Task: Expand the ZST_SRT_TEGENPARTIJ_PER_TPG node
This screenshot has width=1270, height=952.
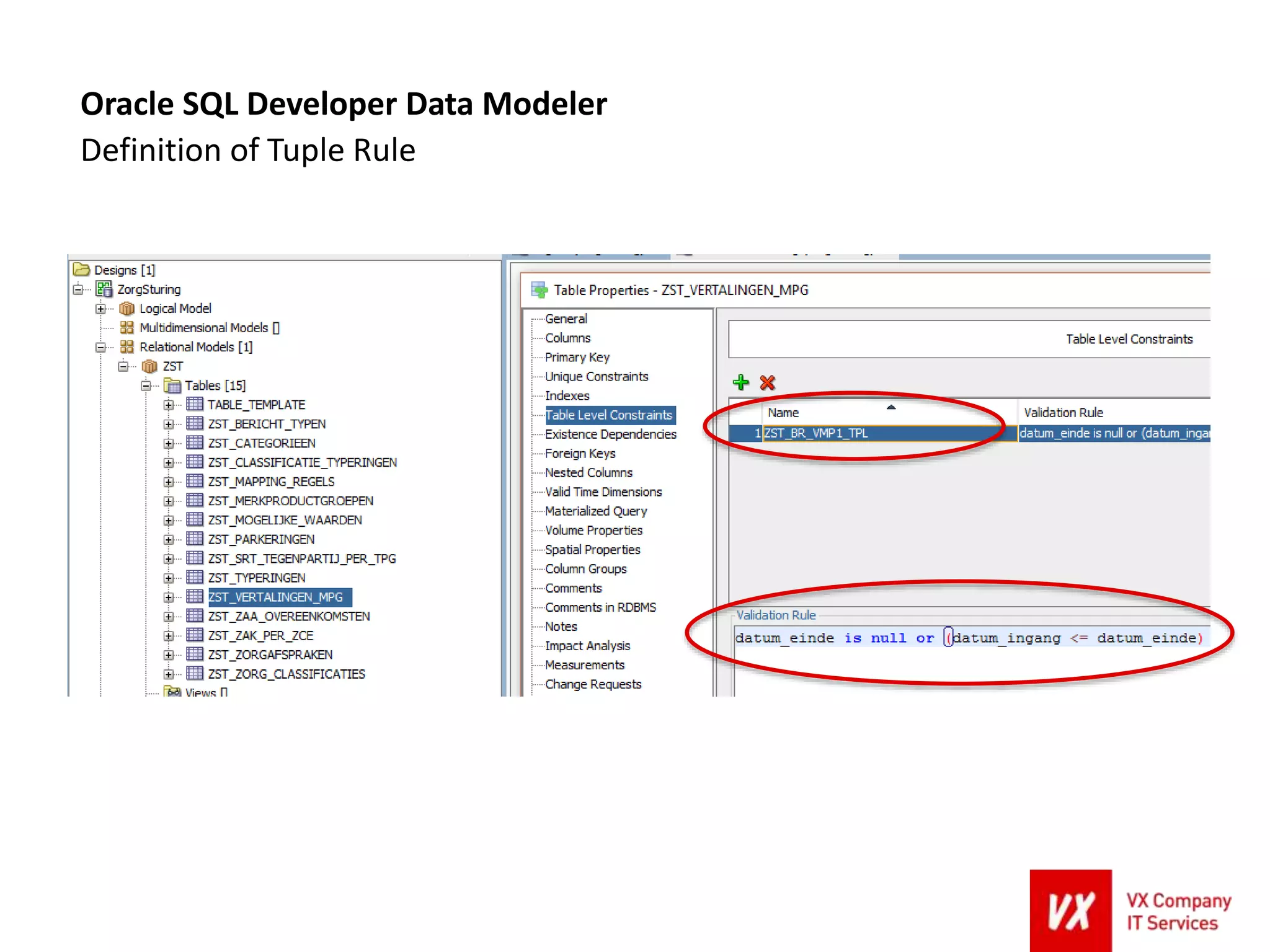Action: point(168,558)
